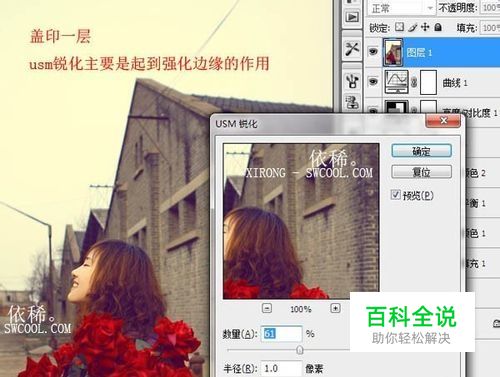
Task: Select the 曲线 1 layer mask thumbnail
Action: pos(428,82)
